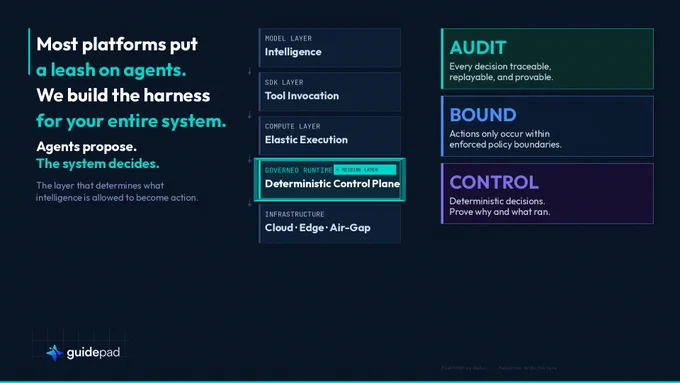680x383 pixels.
Task: Click "Actions only occur within" line
Action: [500, 134]
